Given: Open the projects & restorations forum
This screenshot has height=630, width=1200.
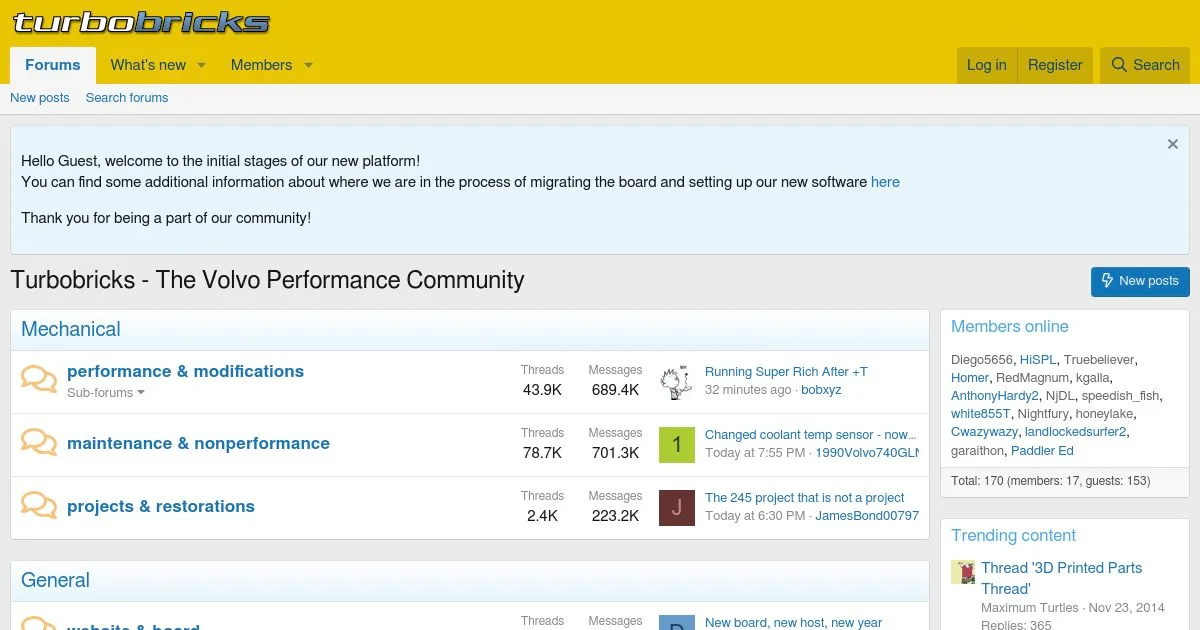Looking at the screenshot, I should pos(161,506).
